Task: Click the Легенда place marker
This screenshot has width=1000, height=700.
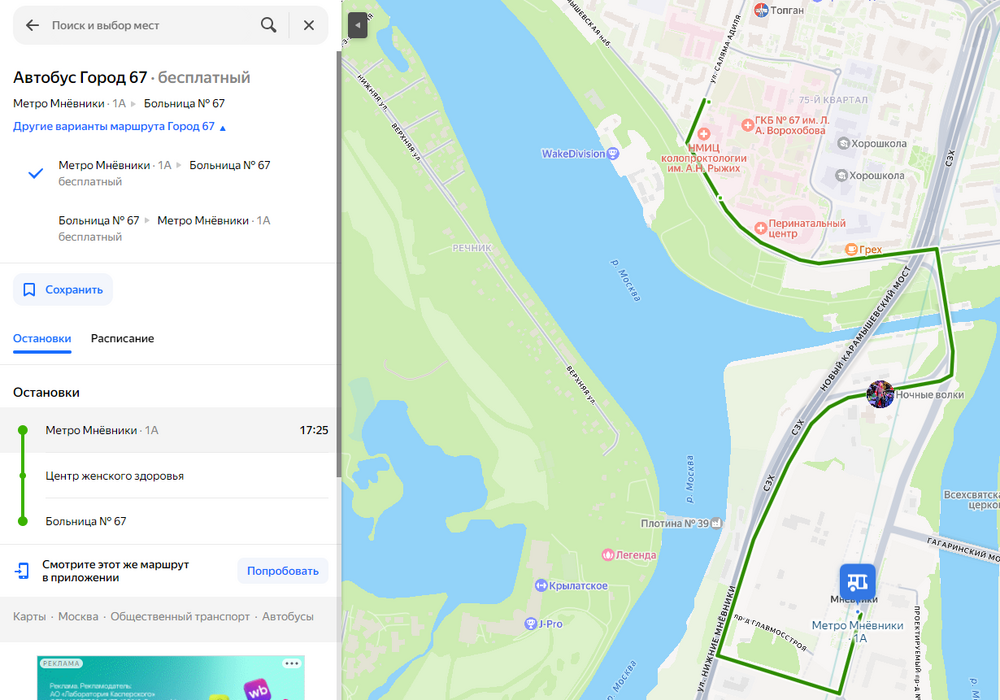Action: [x=608, y=555]
